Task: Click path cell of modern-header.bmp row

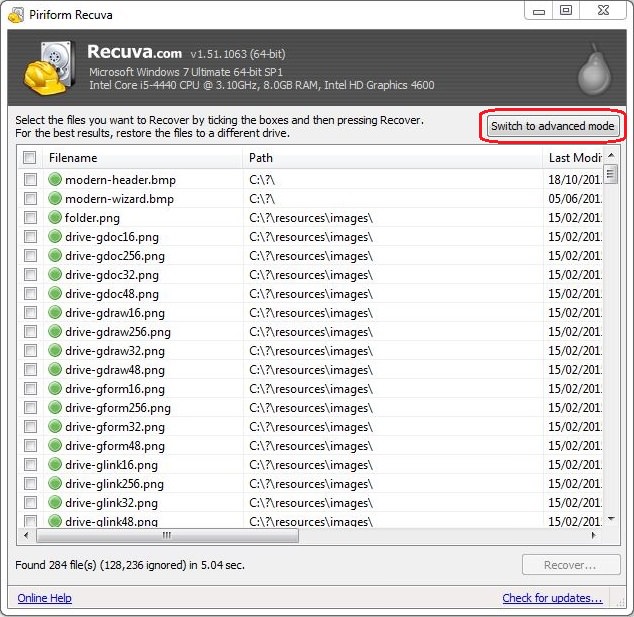Action: pyautogui.click(x=393, y=179)
